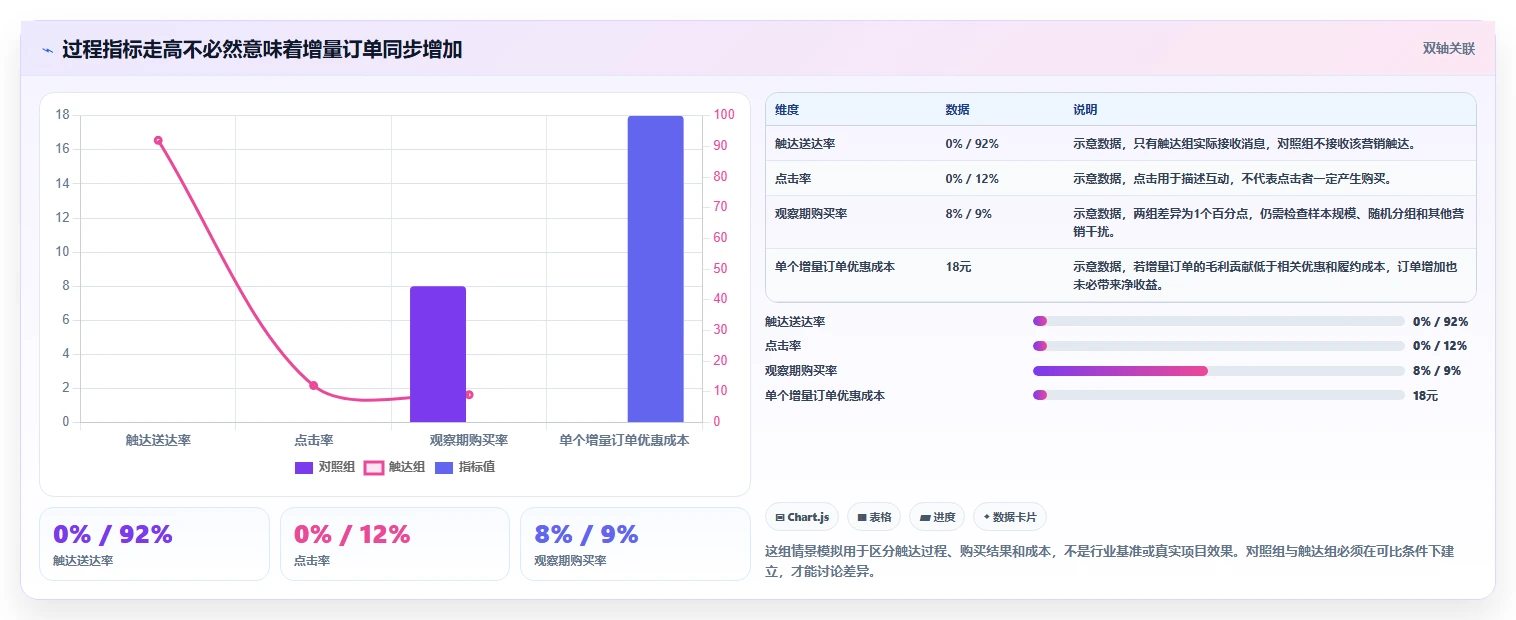Click the 数据 table column header
Screen dimensions: 1516x620
(x=957, y=110)
